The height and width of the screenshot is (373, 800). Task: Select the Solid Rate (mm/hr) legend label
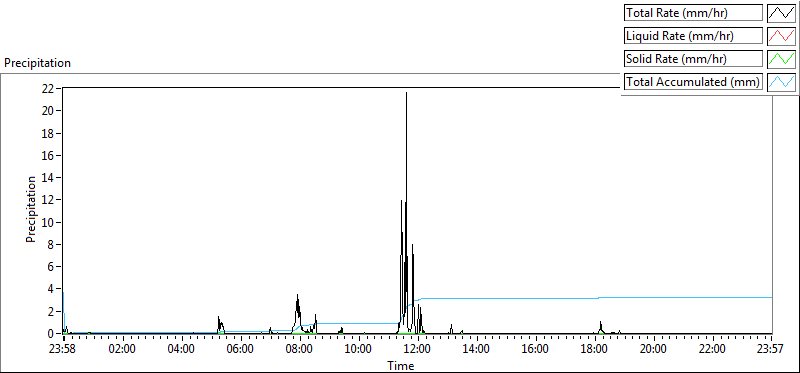coord(693,59)
